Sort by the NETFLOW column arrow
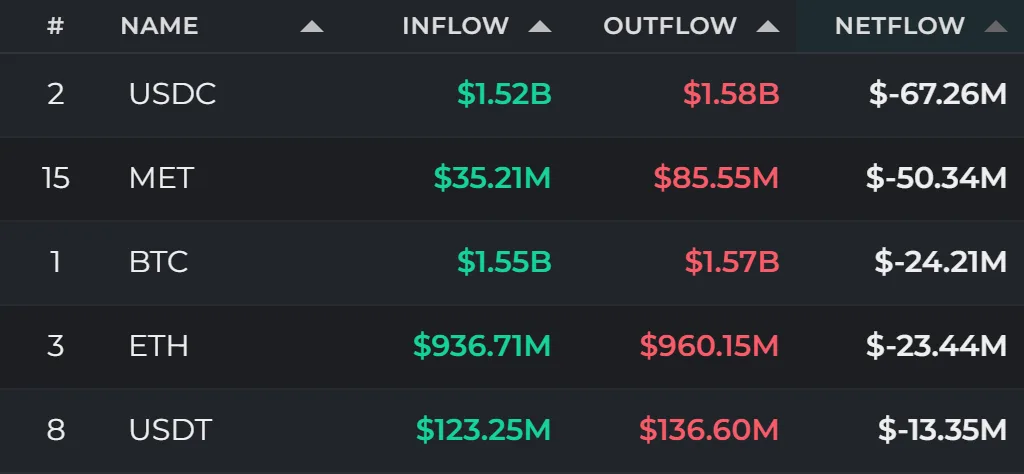The width and height of the screenshot is (1024, 474). [996, 27]
